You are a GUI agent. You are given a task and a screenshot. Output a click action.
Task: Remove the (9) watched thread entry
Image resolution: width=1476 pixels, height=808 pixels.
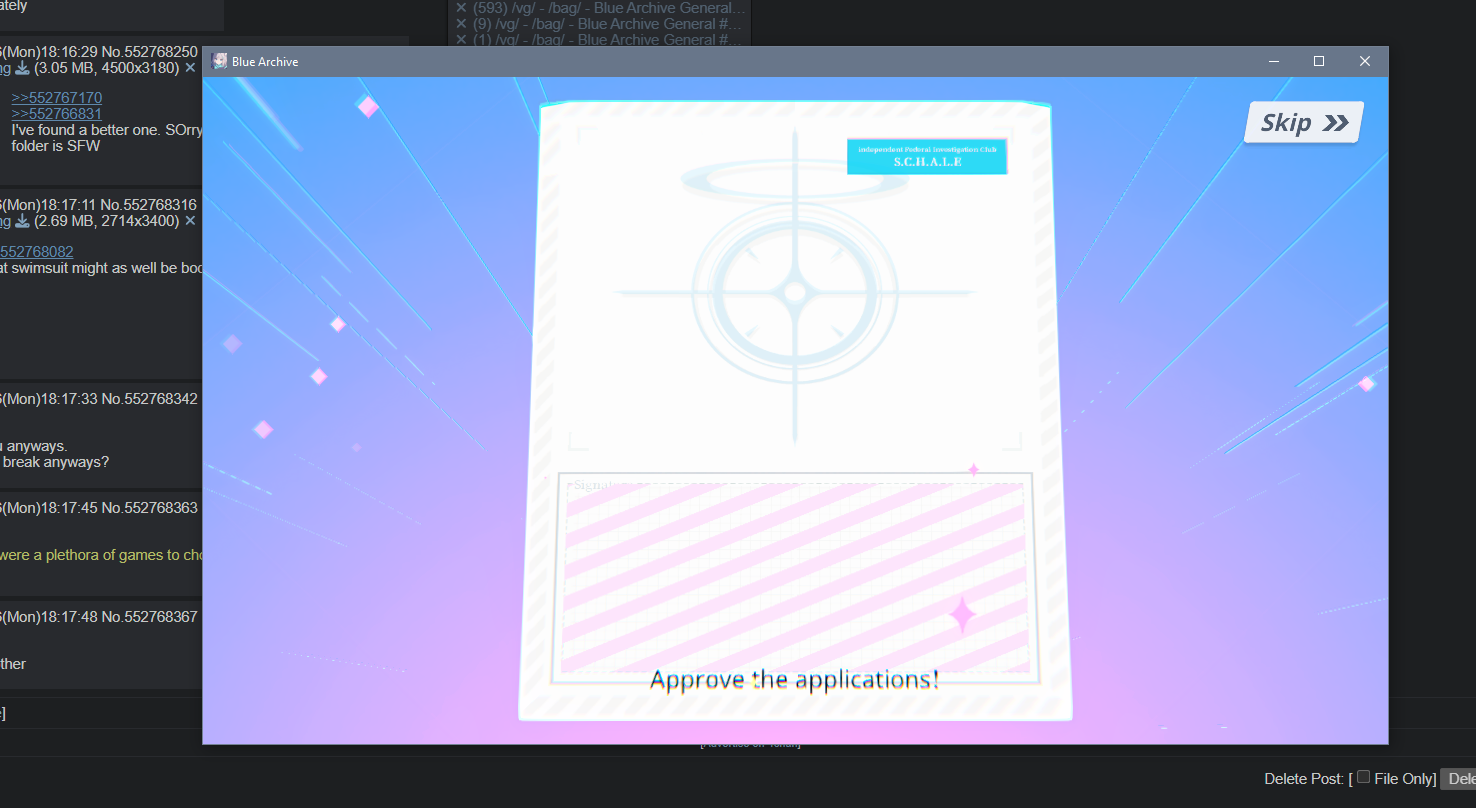[461, 24]
